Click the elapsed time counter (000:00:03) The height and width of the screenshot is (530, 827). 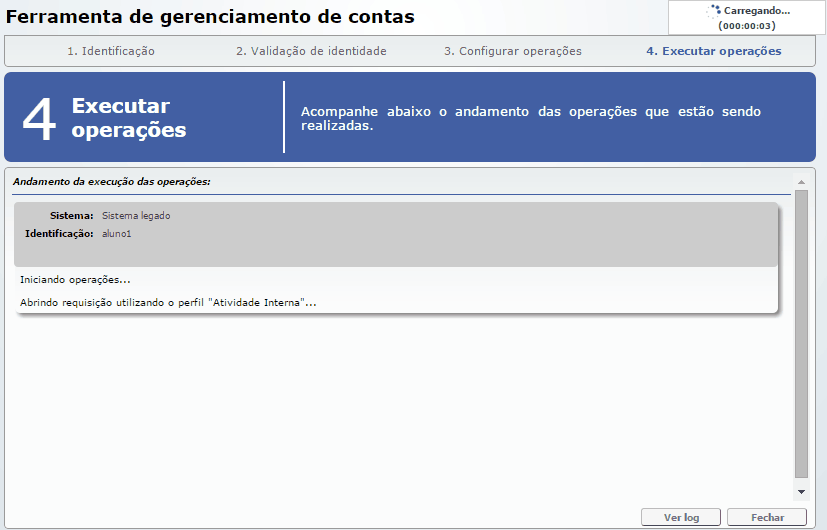click(x=749, y=25)
